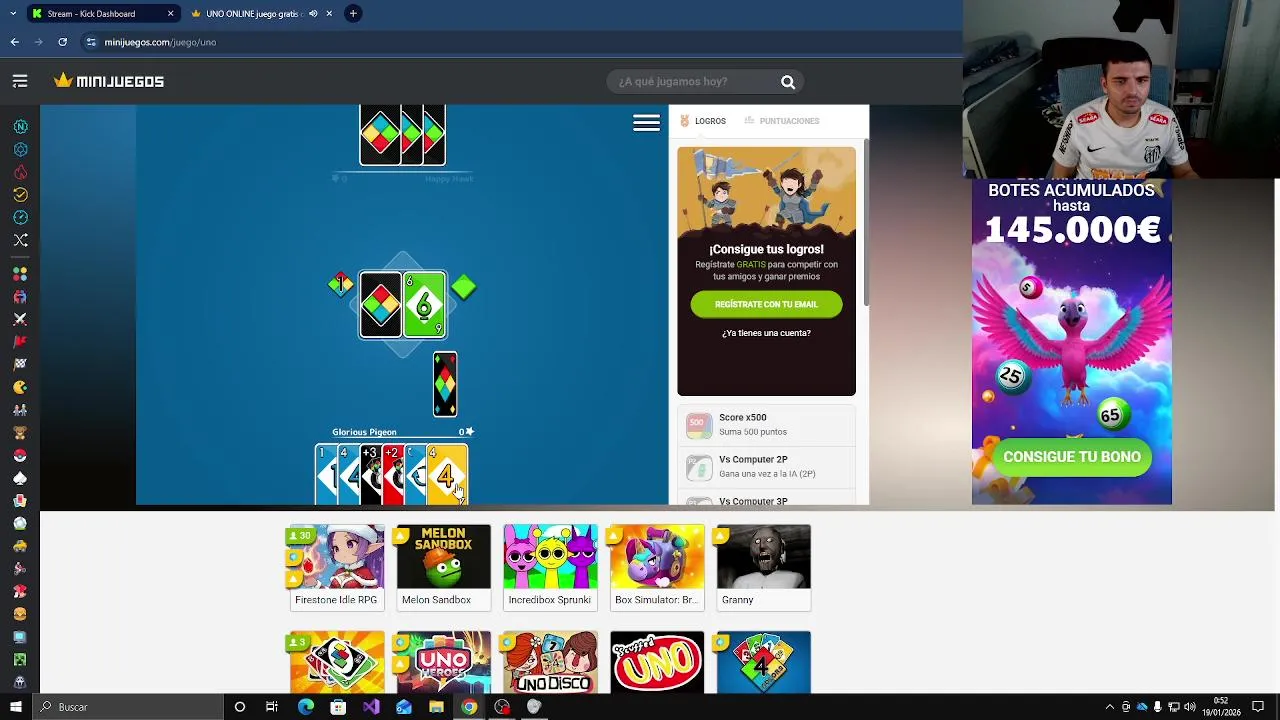1280x720 pixels.
Task: Select the LOGROS tab
Action: (703, 121)
